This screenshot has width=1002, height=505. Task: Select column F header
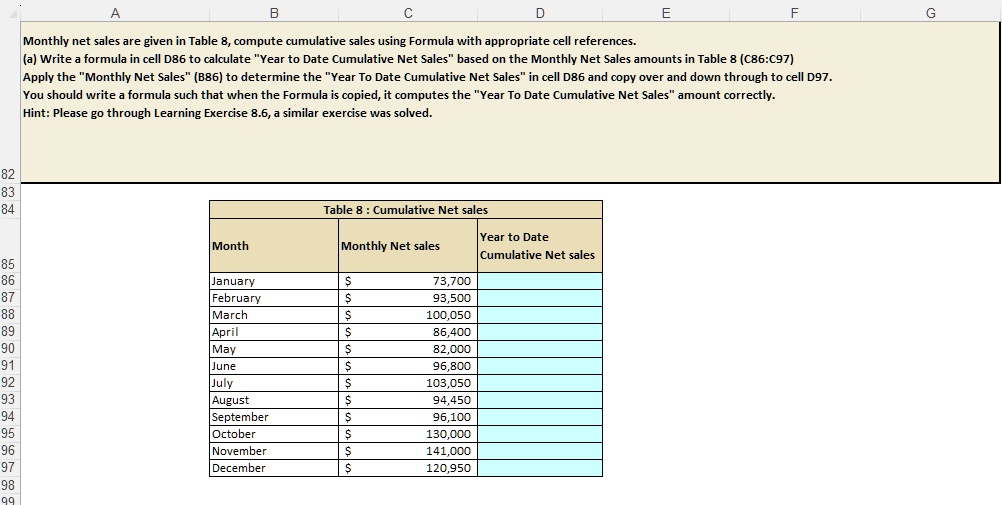tap(794, 13)
